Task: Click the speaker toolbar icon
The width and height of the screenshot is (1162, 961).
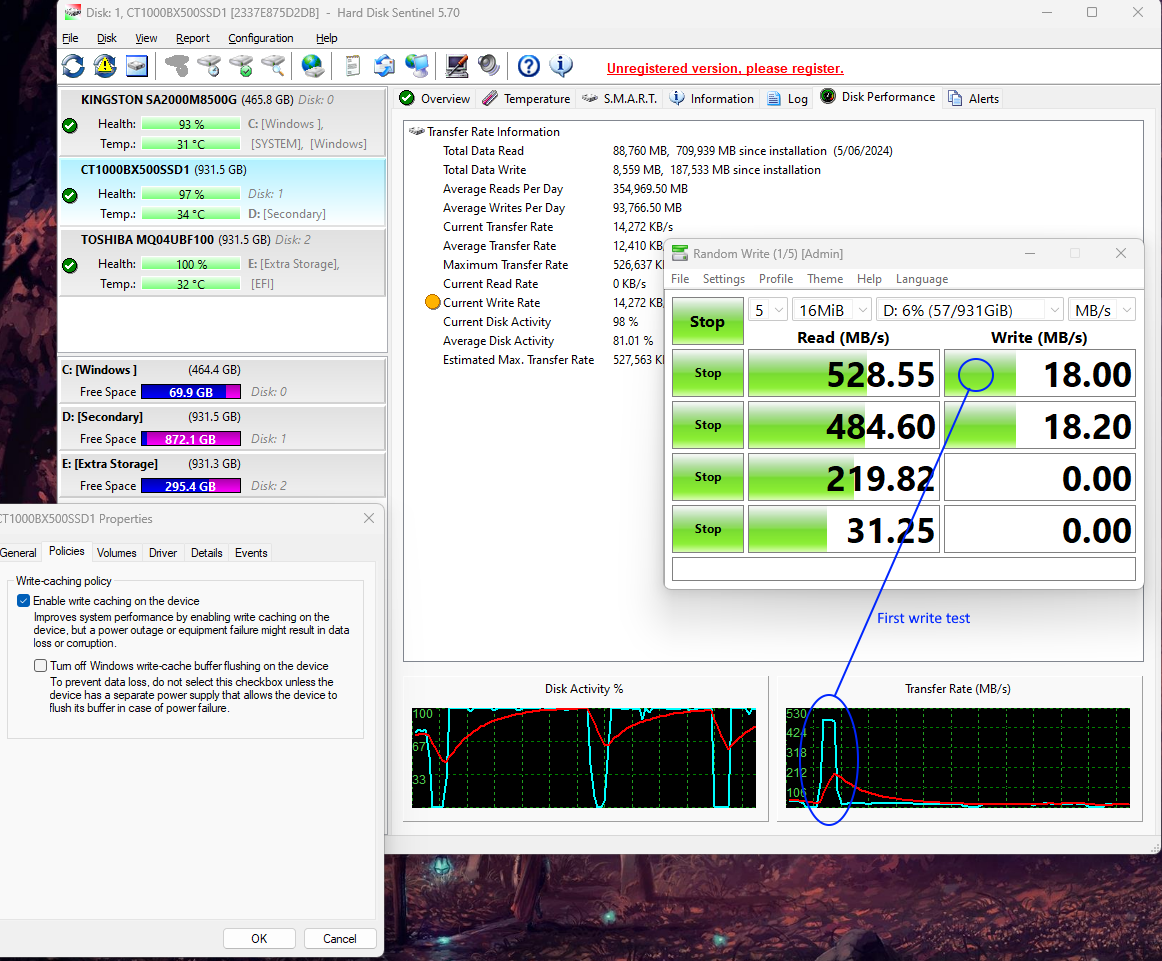Action: pyautogui.click(x=488, y=66)
